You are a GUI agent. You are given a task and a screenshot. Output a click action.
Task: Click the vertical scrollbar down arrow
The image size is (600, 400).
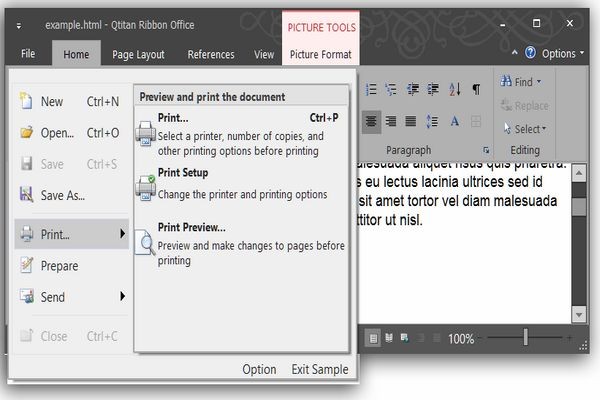579,315
